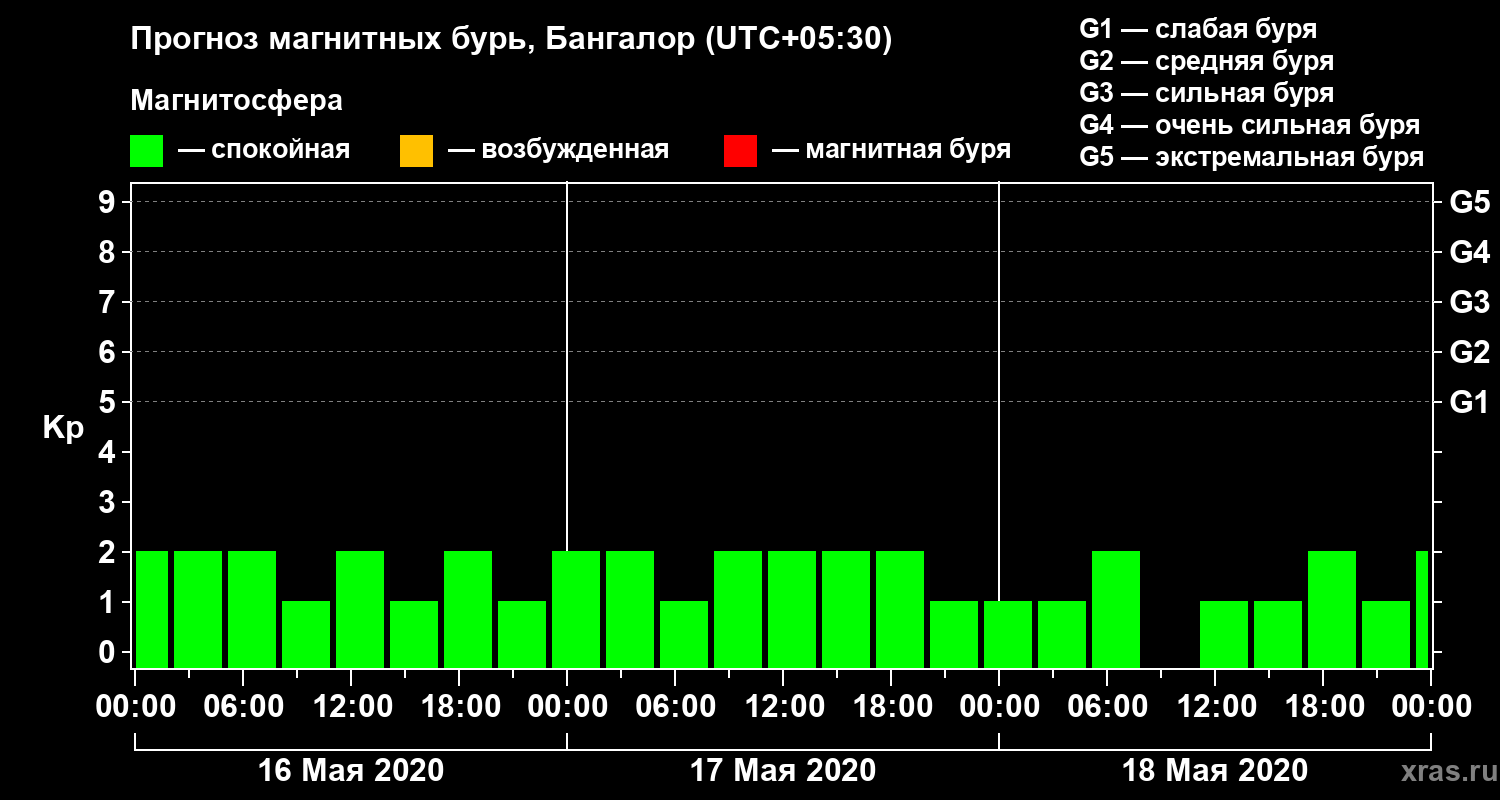Viewport: 1500px width, 800px height.
Task: Click the Kp 1 bar above 12:00 on 18 May
Action: tap(1224, 634)
